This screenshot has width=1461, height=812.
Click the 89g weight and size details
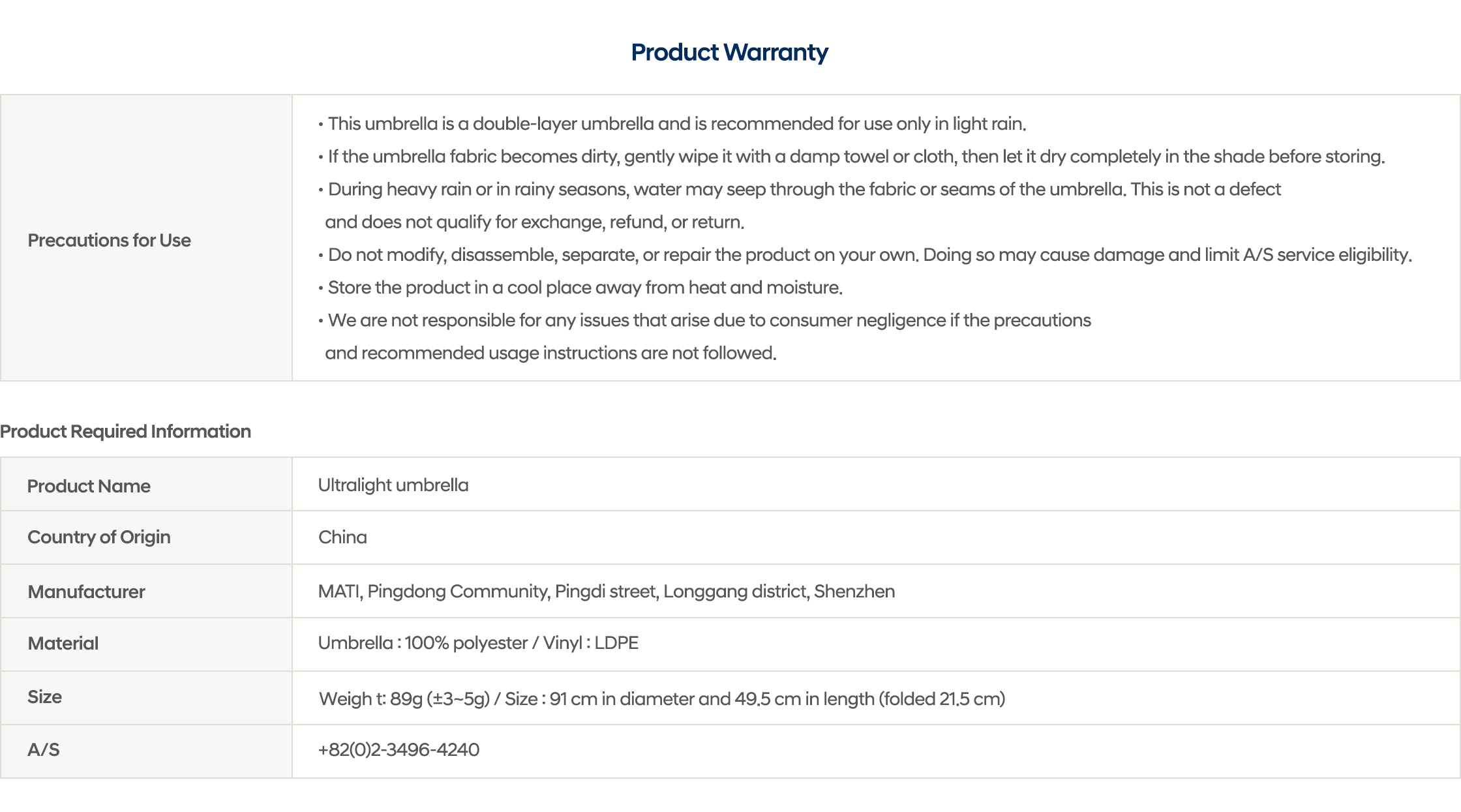click(x=661, y=699)
